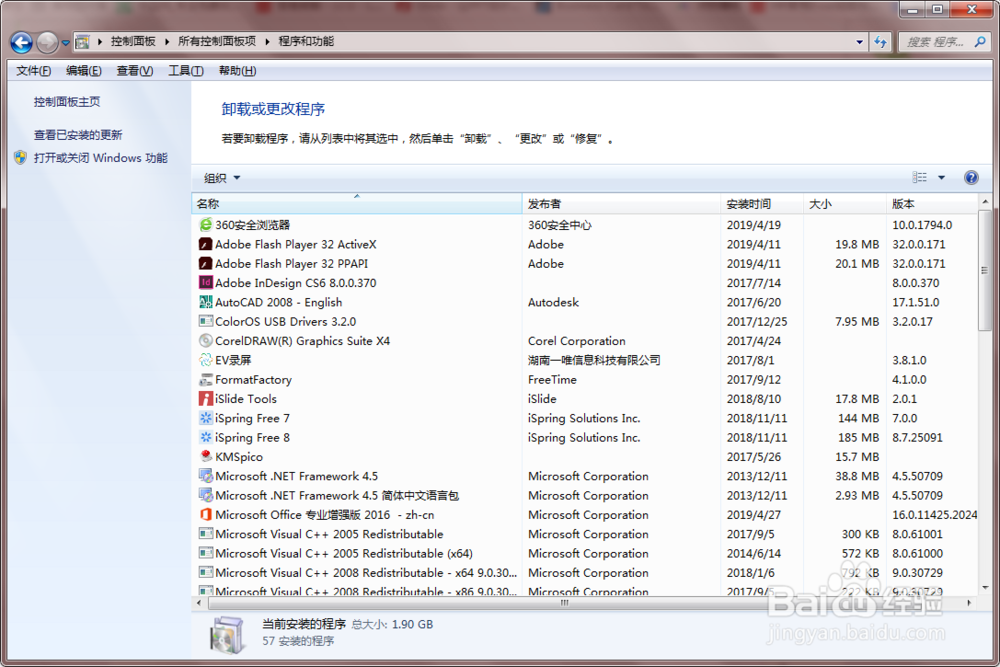Image resolution: width=1000 pixels, height=667 pixels.
Task: Click the Forward navigation arrow button
Action: point(47,43)
